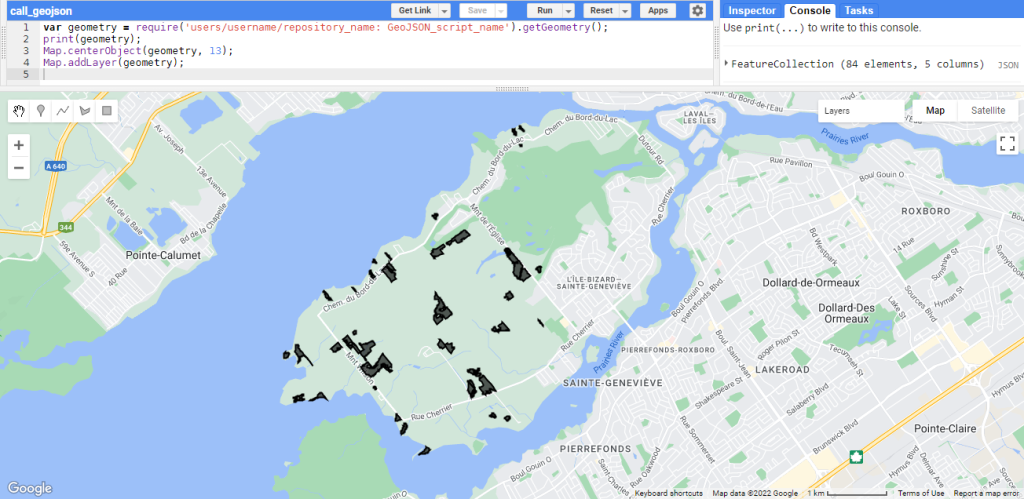Select the add marker tool
The height and width of the screenshot is (499, 1024).
pyautogui.click(x=41, y=111)
